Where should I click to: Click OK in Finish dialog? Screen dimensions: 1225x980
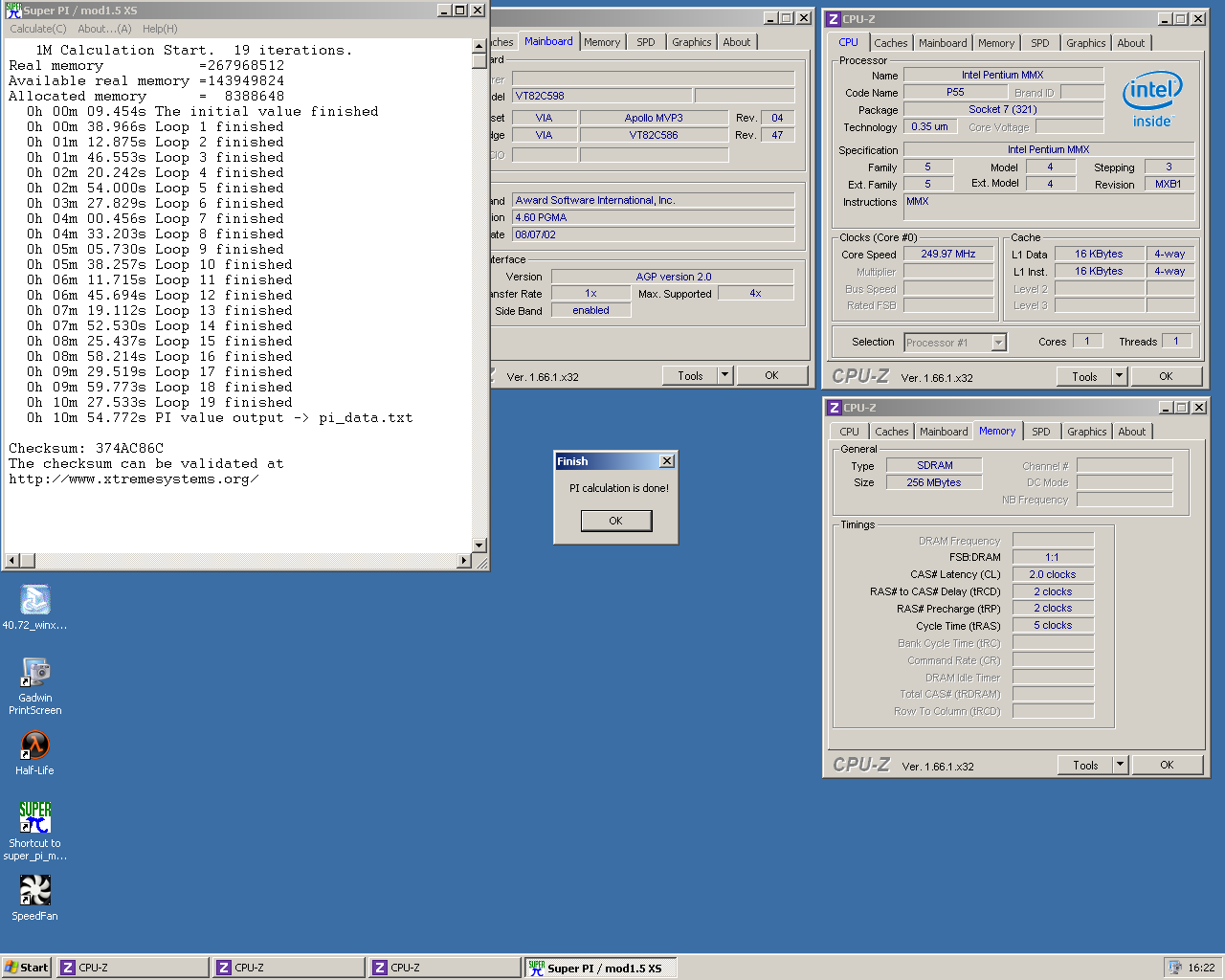coord(616,521)
